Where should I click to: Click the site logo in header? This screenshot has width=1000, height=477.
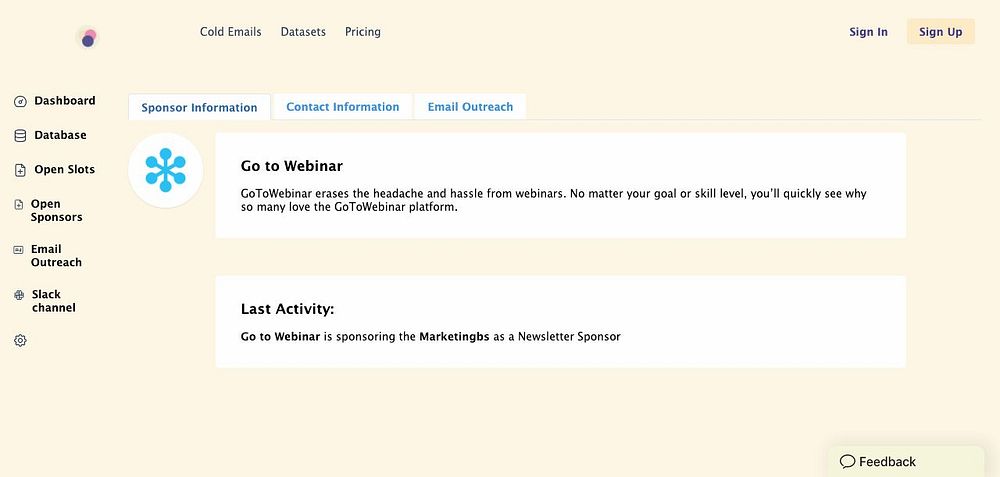click(88, 38)
